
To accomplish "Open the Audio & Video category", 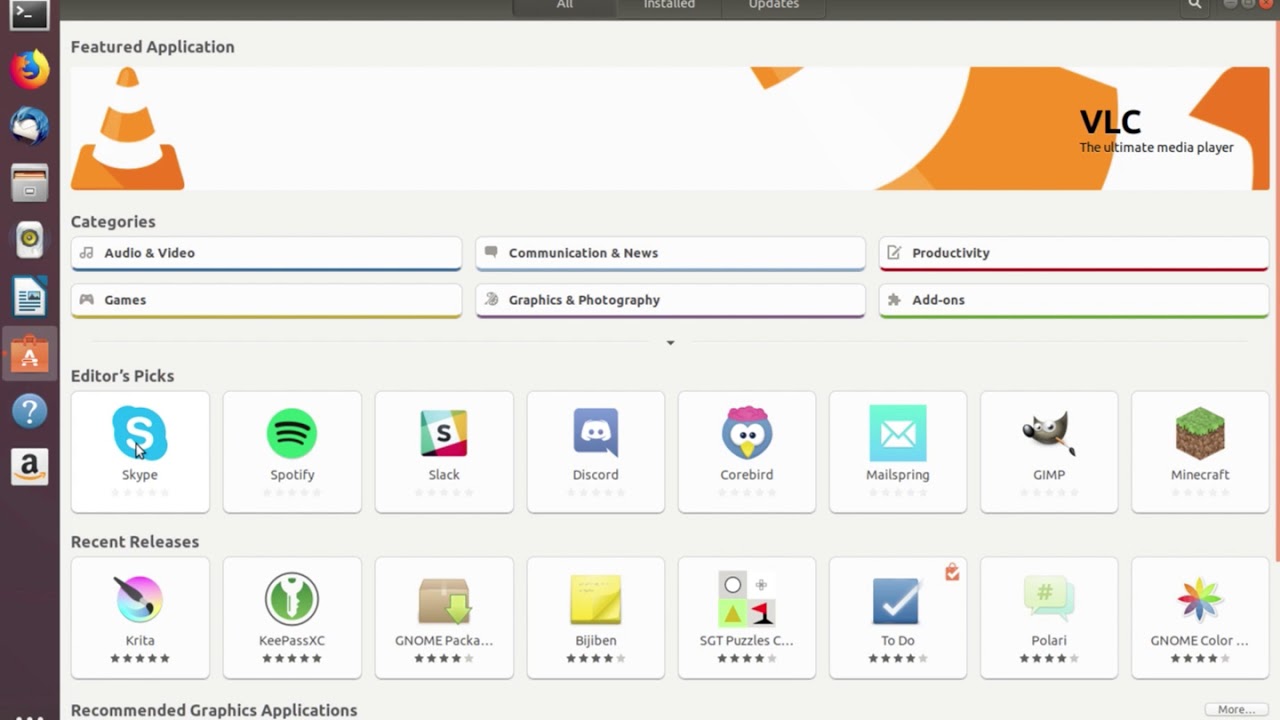I will [266, 253].
